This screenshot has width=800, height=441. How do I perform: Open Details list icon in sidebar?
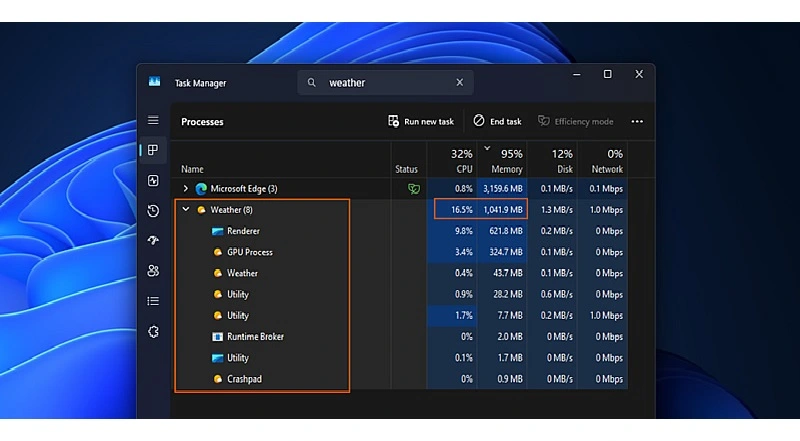153,301
